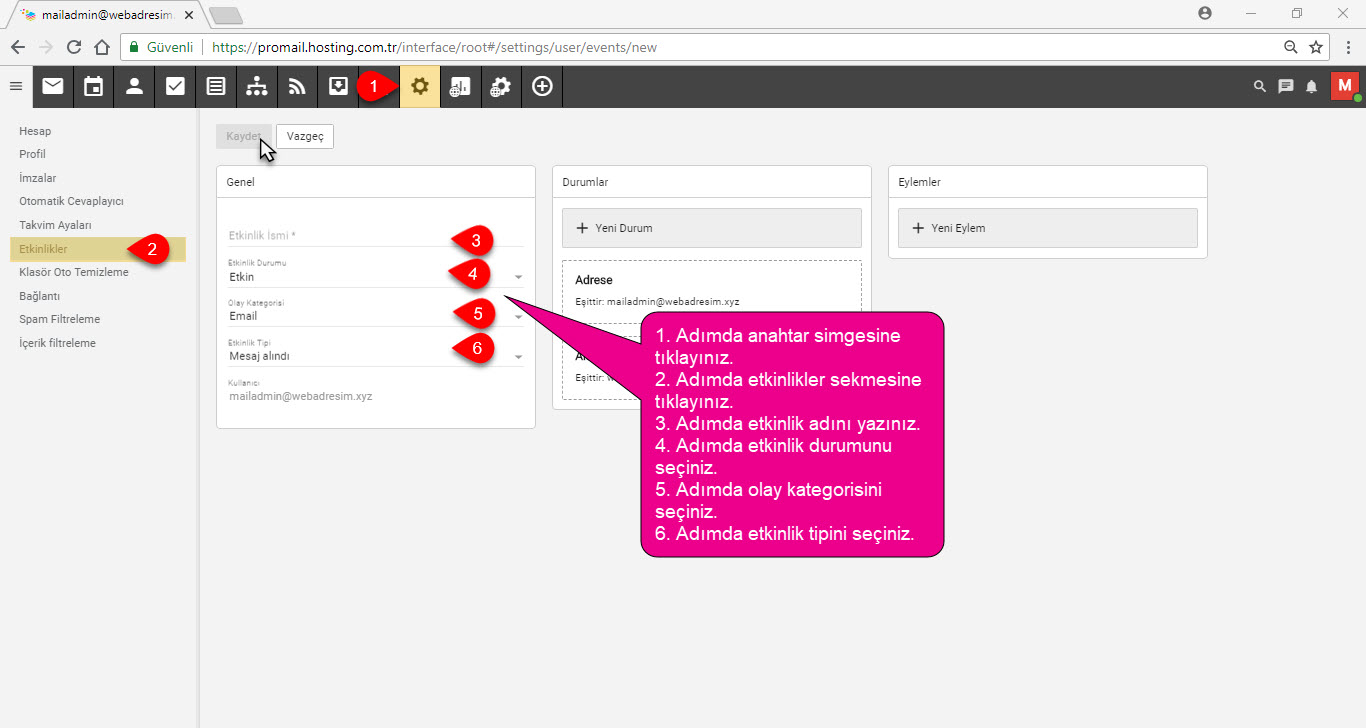Open the notes document icon

point(216,87)
